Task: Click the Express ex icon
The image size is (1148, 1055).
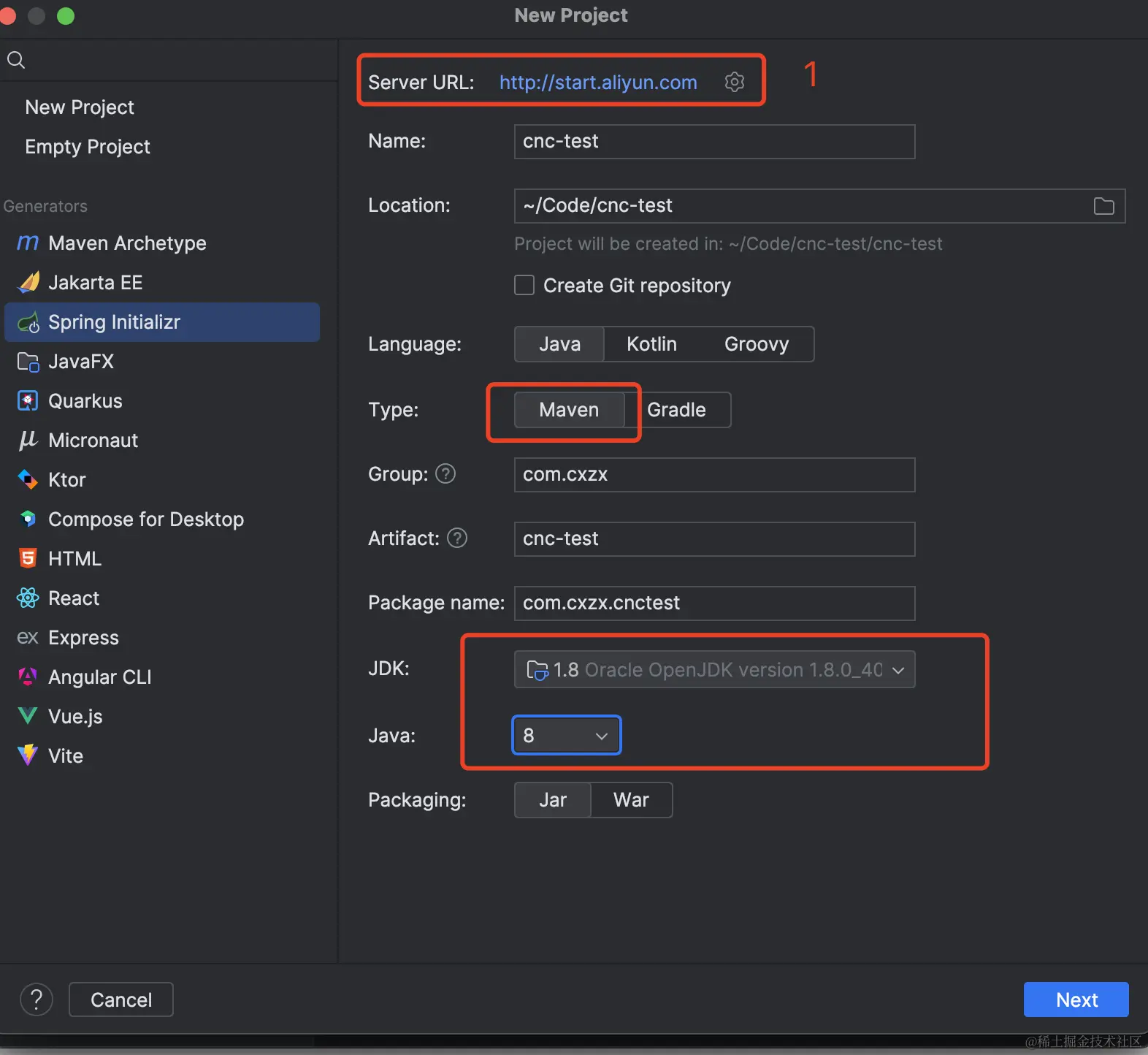Action: click(x=28, y=638)
